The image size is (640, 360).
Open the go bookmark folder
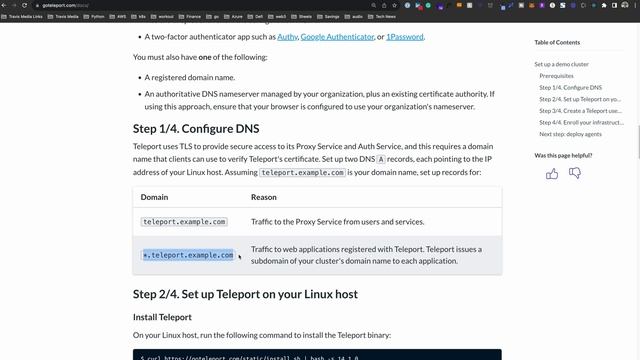(x=213, y=17)
